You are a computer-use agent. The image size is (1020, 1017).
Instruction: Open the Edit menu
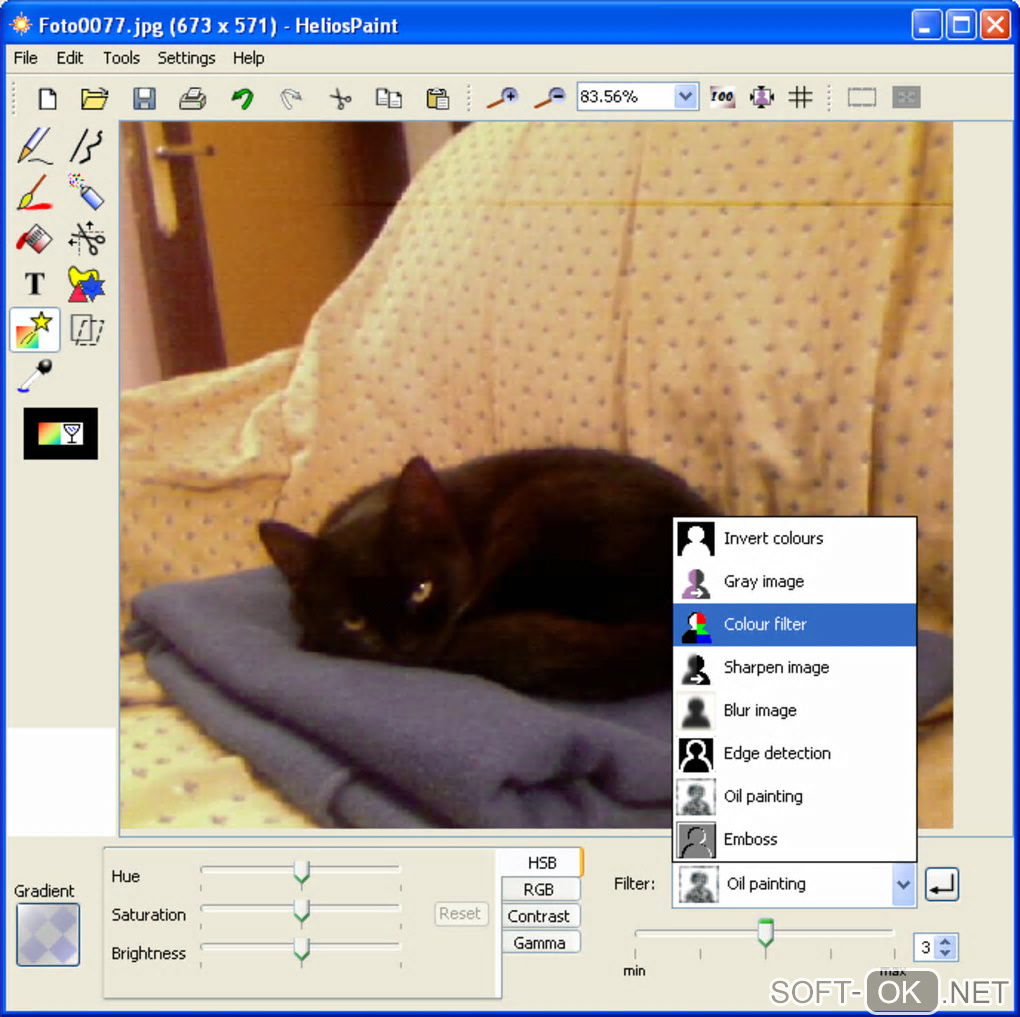[70, 58]
